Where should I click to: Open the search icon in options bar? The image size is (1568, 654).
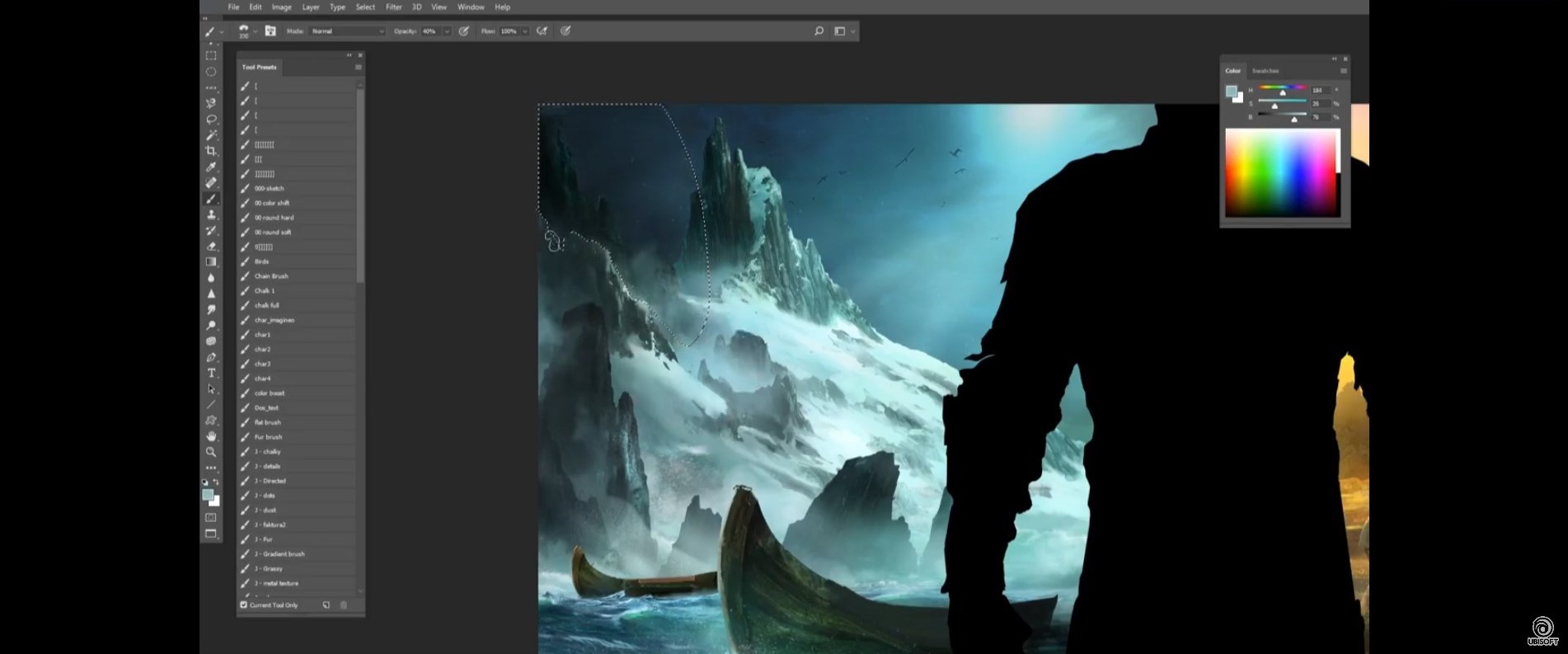click(819, 31)
